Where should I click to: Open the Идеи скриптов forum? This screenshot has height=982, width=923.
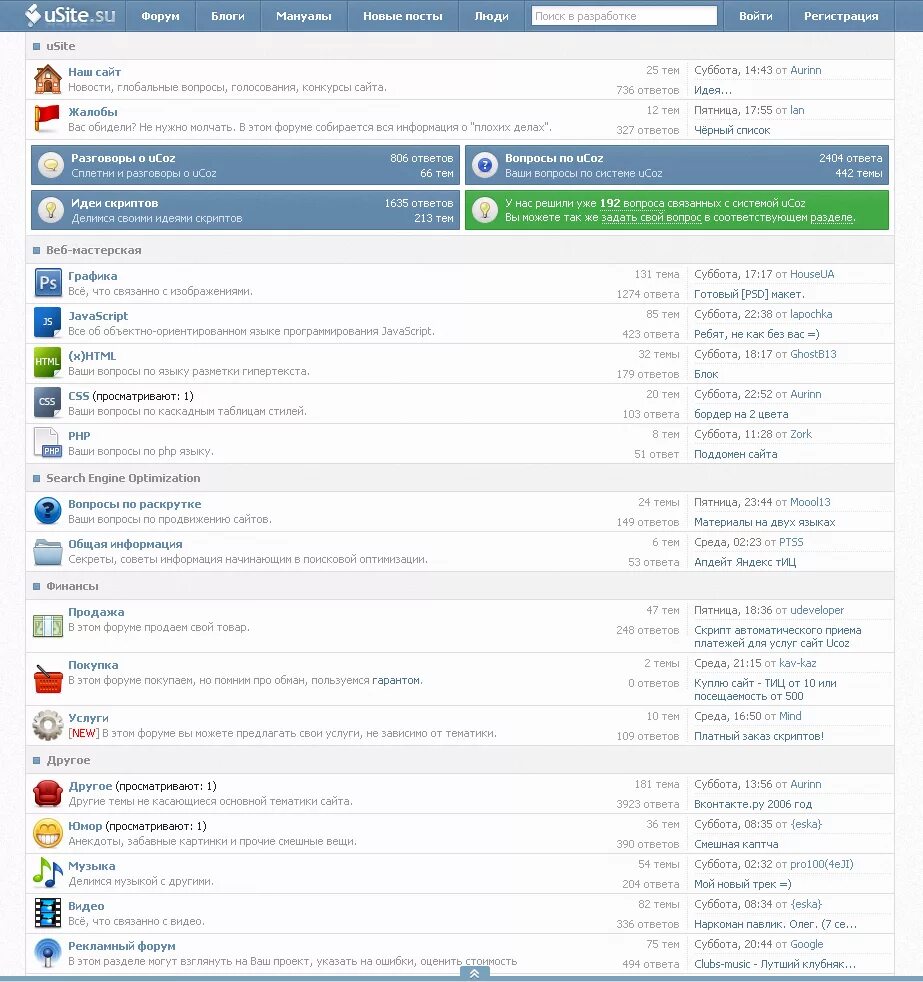tap(115, 203)
